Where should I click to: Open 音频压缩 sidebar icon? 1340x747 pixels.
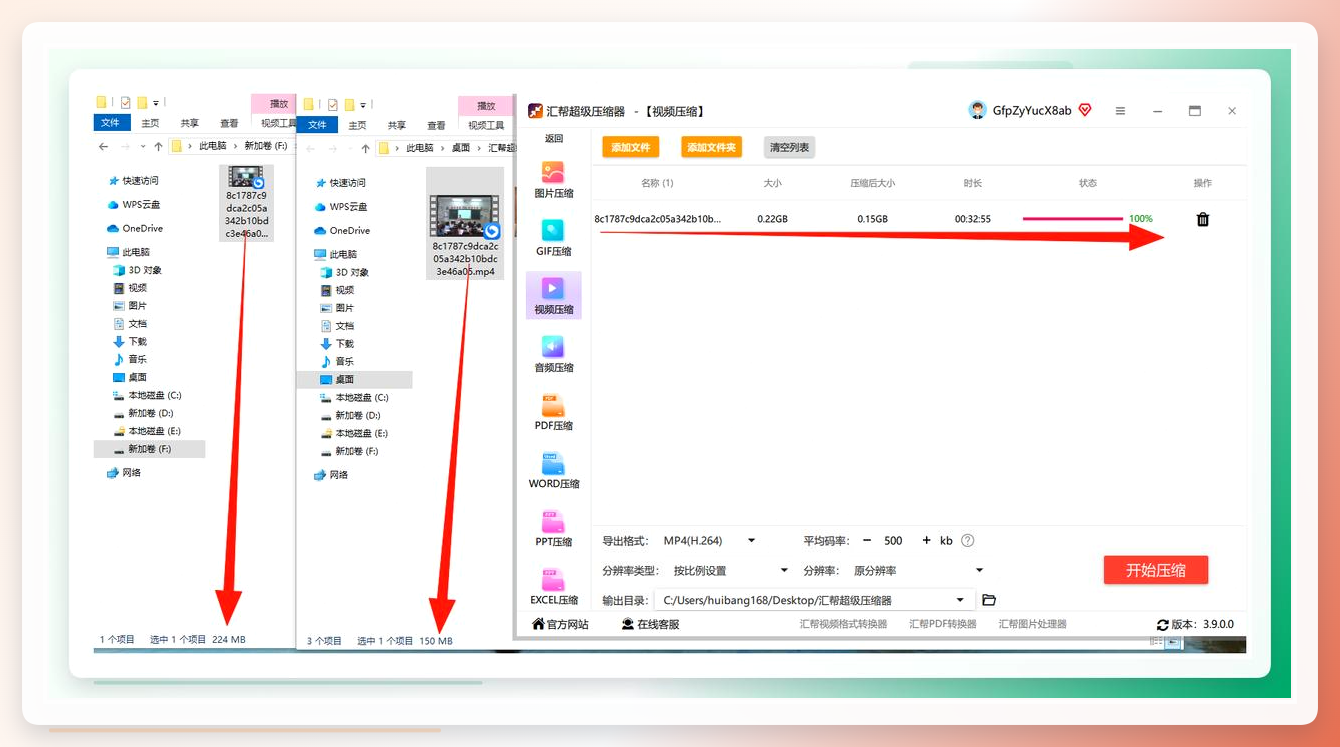pos(553,354)
